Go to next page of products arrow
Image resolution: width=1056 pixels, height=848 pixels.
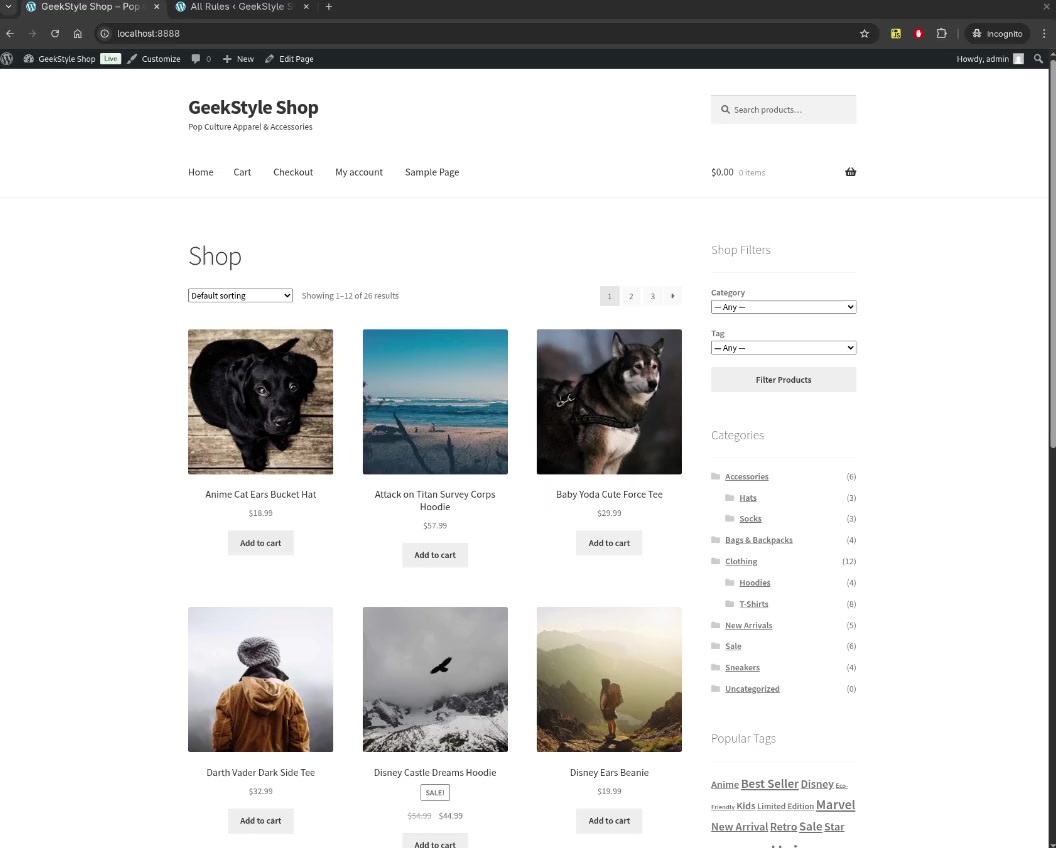pos(673,296)
